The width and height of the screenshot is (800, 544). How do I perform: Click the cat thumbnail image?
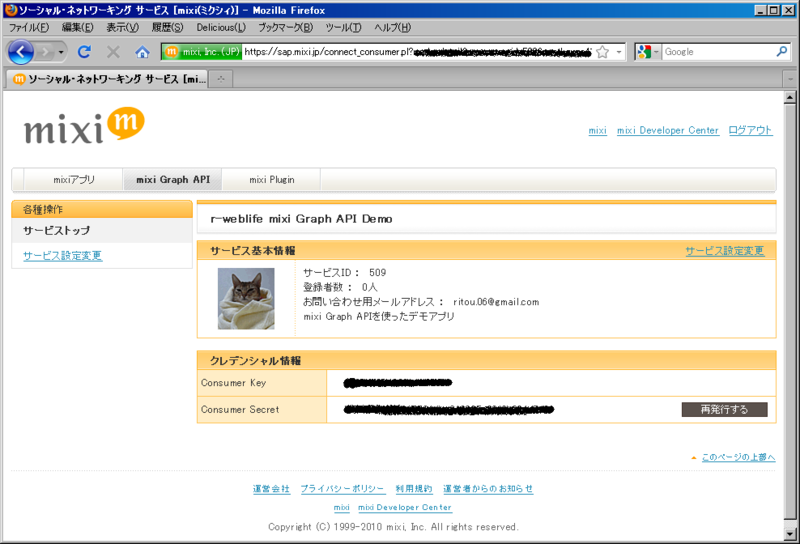coord(246,299)
